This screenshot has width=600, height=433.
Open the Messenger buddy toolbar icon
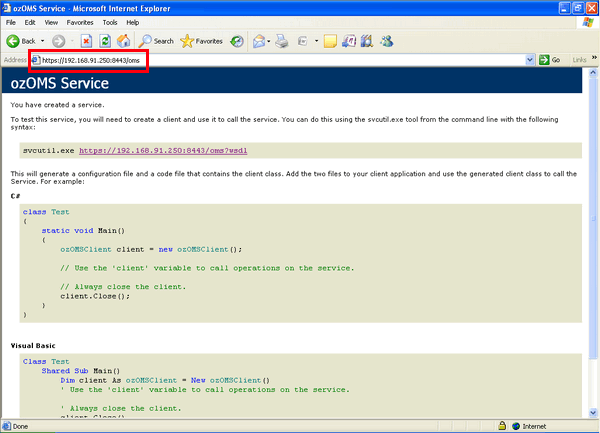point(386,41)
